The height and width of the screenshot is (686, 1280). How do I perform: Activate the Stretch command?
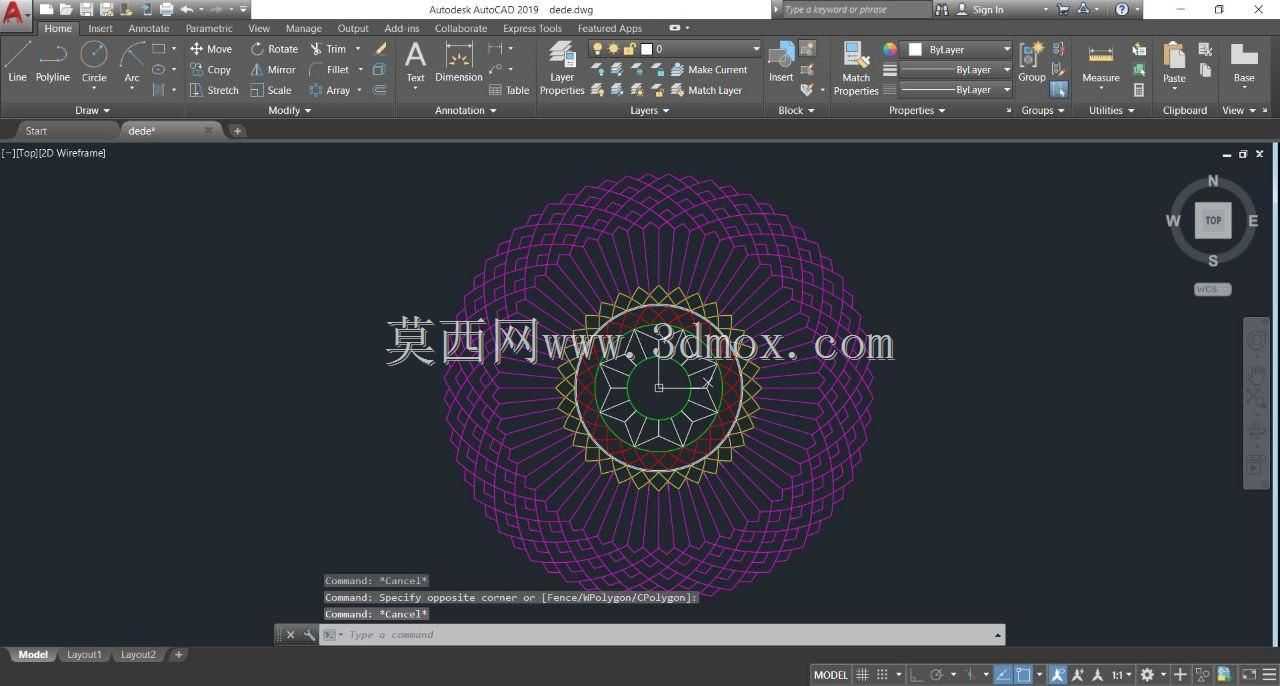coord(214,90)
